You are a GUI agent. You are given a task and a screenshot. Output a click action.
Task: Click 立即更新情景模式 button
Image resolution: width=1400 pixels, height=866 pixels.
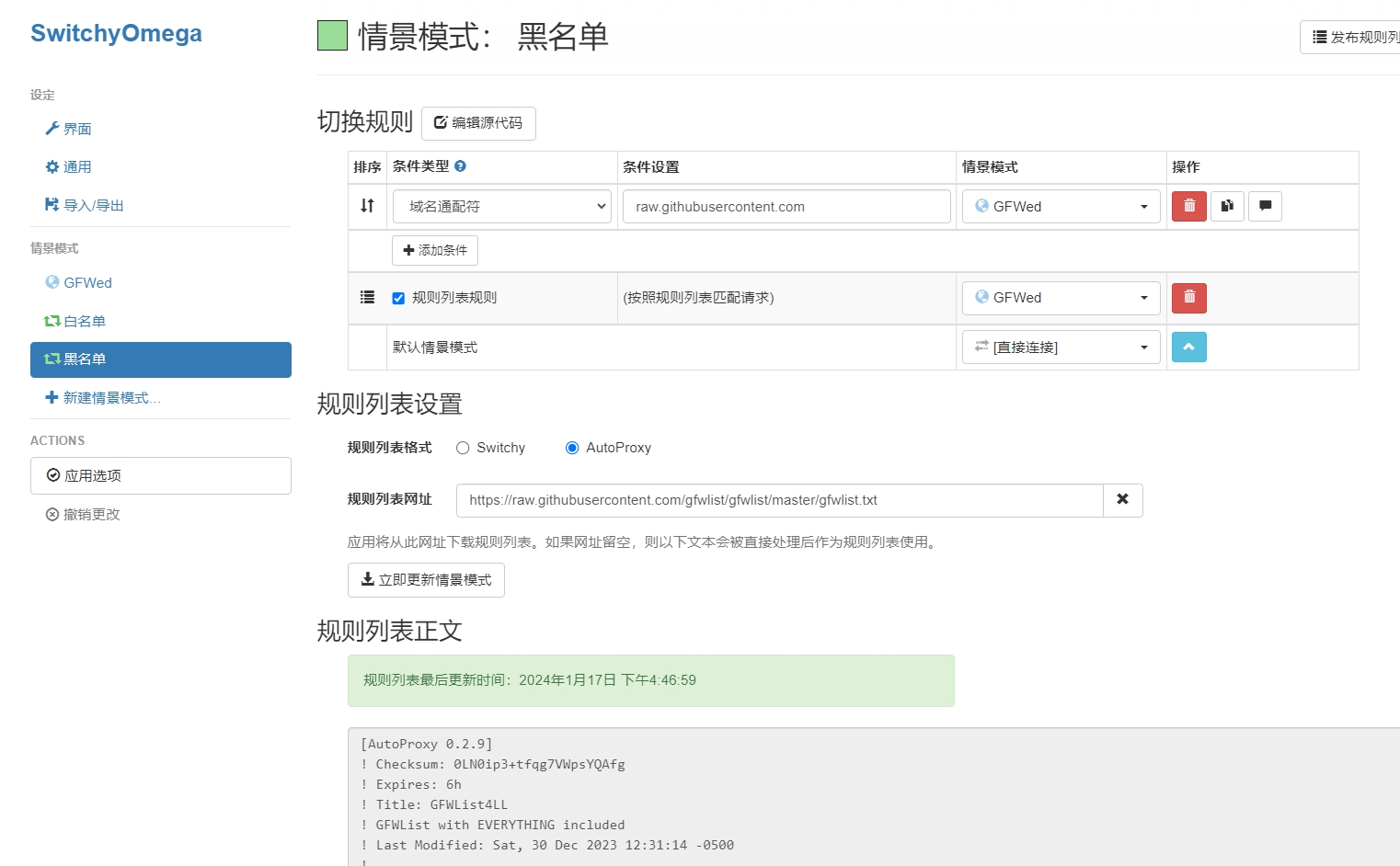[x=426, y=580]
